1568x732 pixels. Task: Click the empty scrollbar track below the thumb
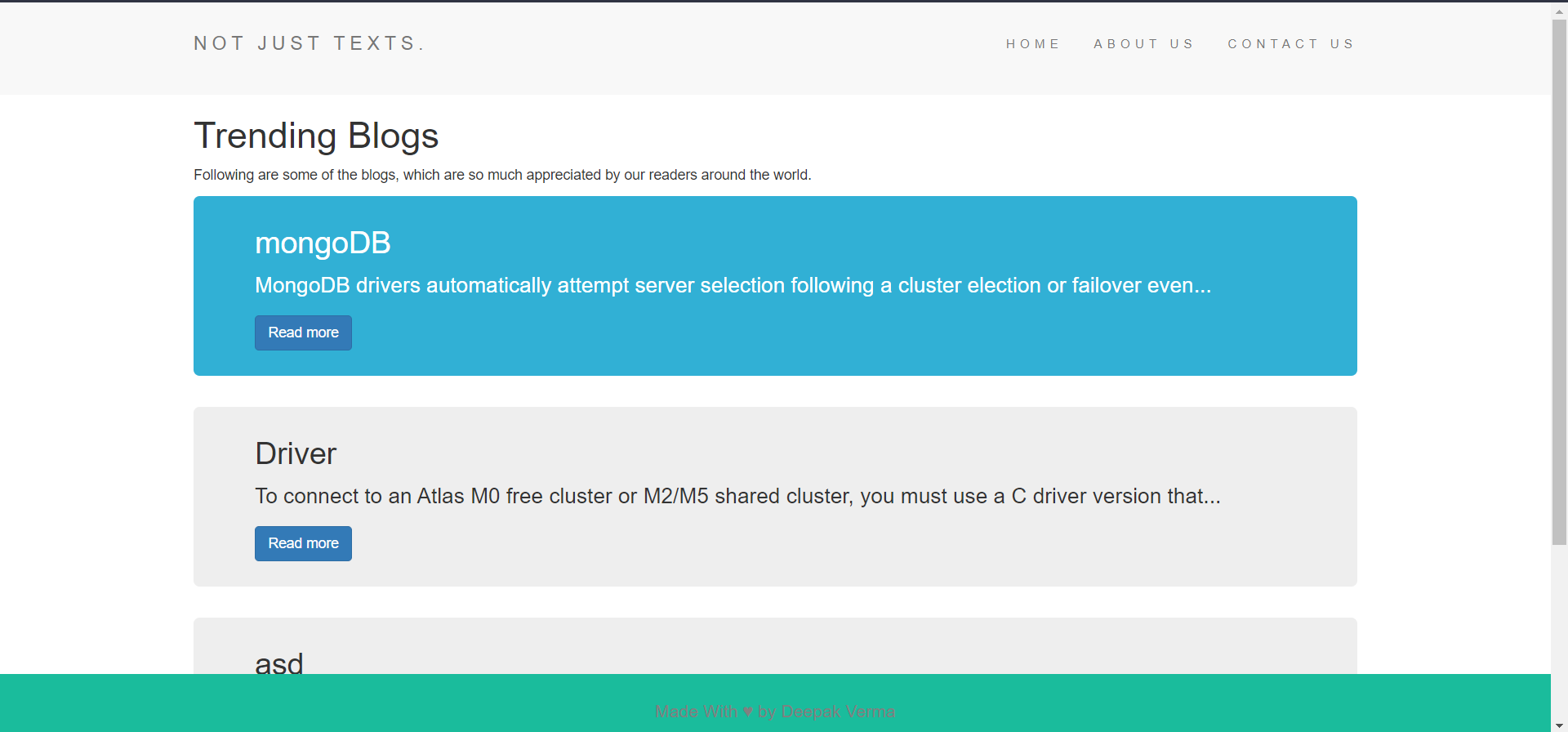point(1559,629)
